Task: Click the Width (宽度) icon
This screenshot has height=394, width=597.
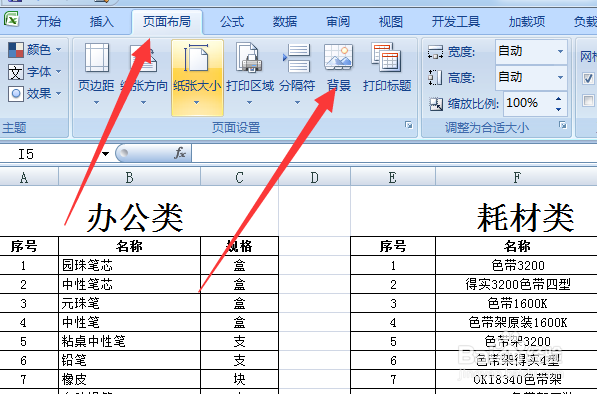Action: tap(435, 51)
